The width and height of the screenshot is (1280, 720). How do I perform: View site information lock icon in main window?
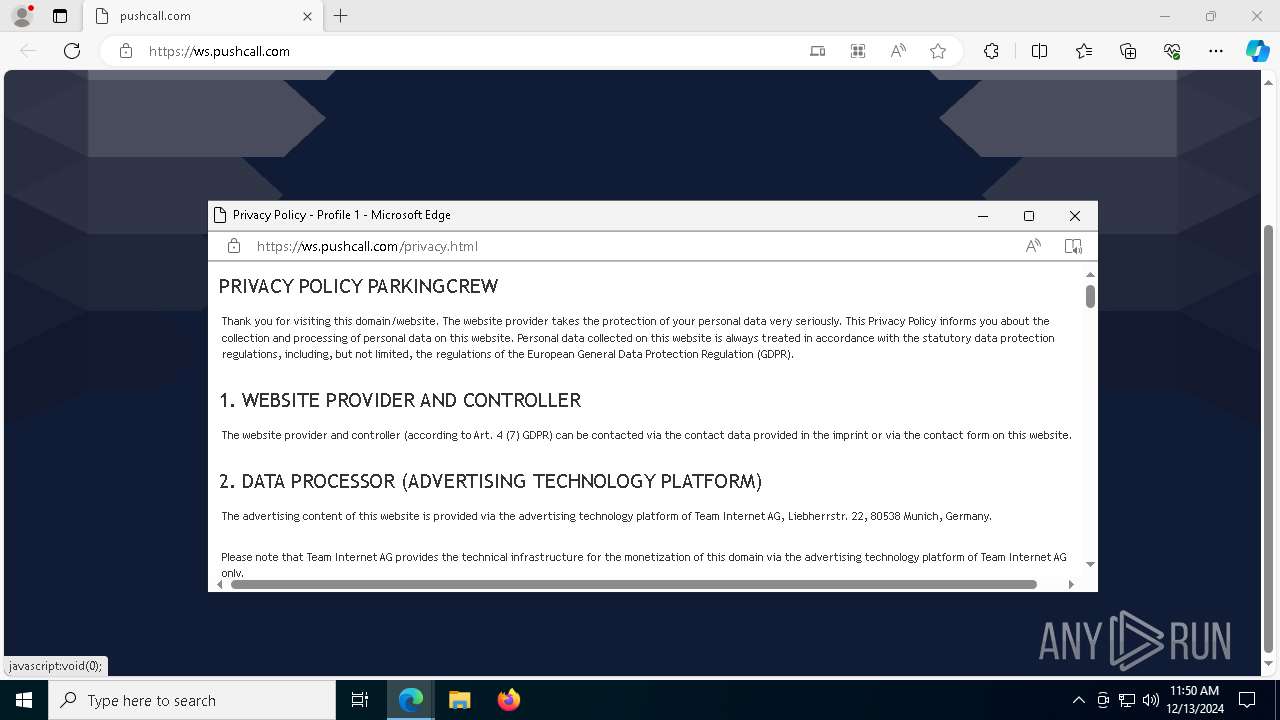tap(126, 51)
